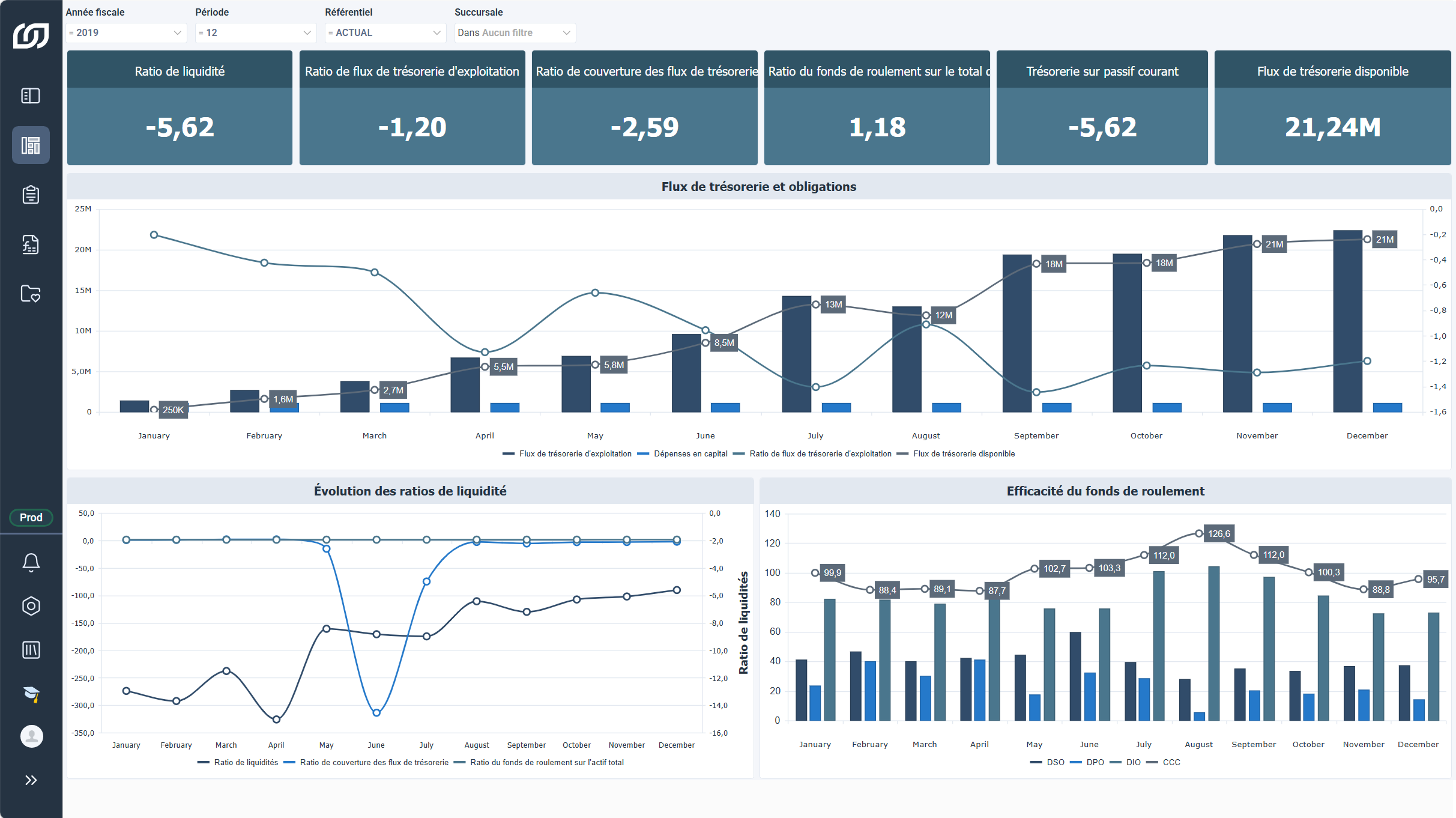The width and height of the screenshot is (1456, 818).
Task: Open the hexagon settings icon
Action: point(31,606)
